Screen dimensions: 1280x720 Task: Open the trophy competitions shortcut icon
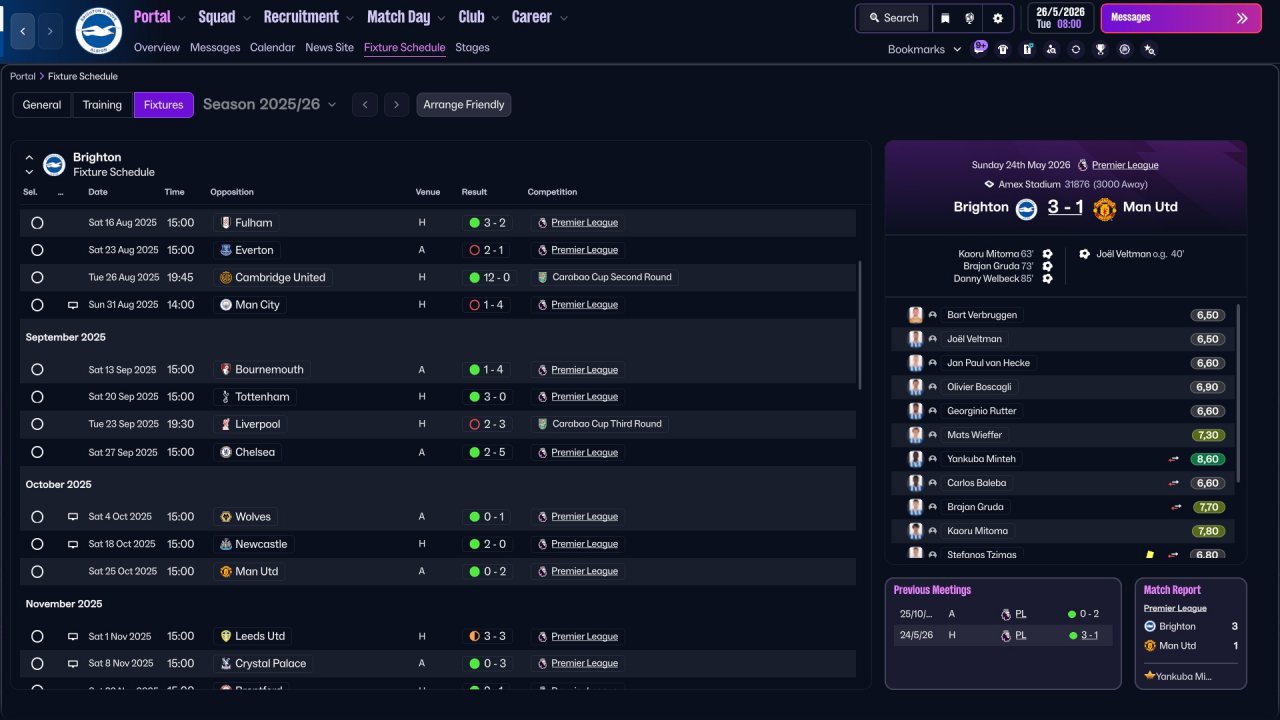point(1100,49)
